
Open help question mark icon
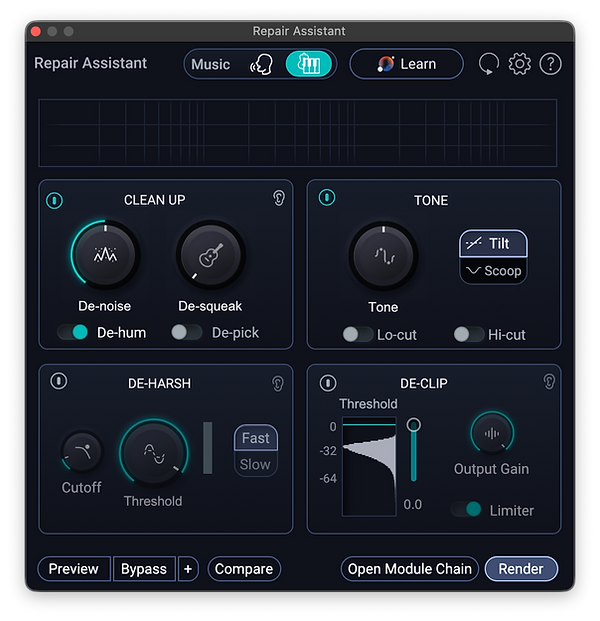click(x=550, y=64)
